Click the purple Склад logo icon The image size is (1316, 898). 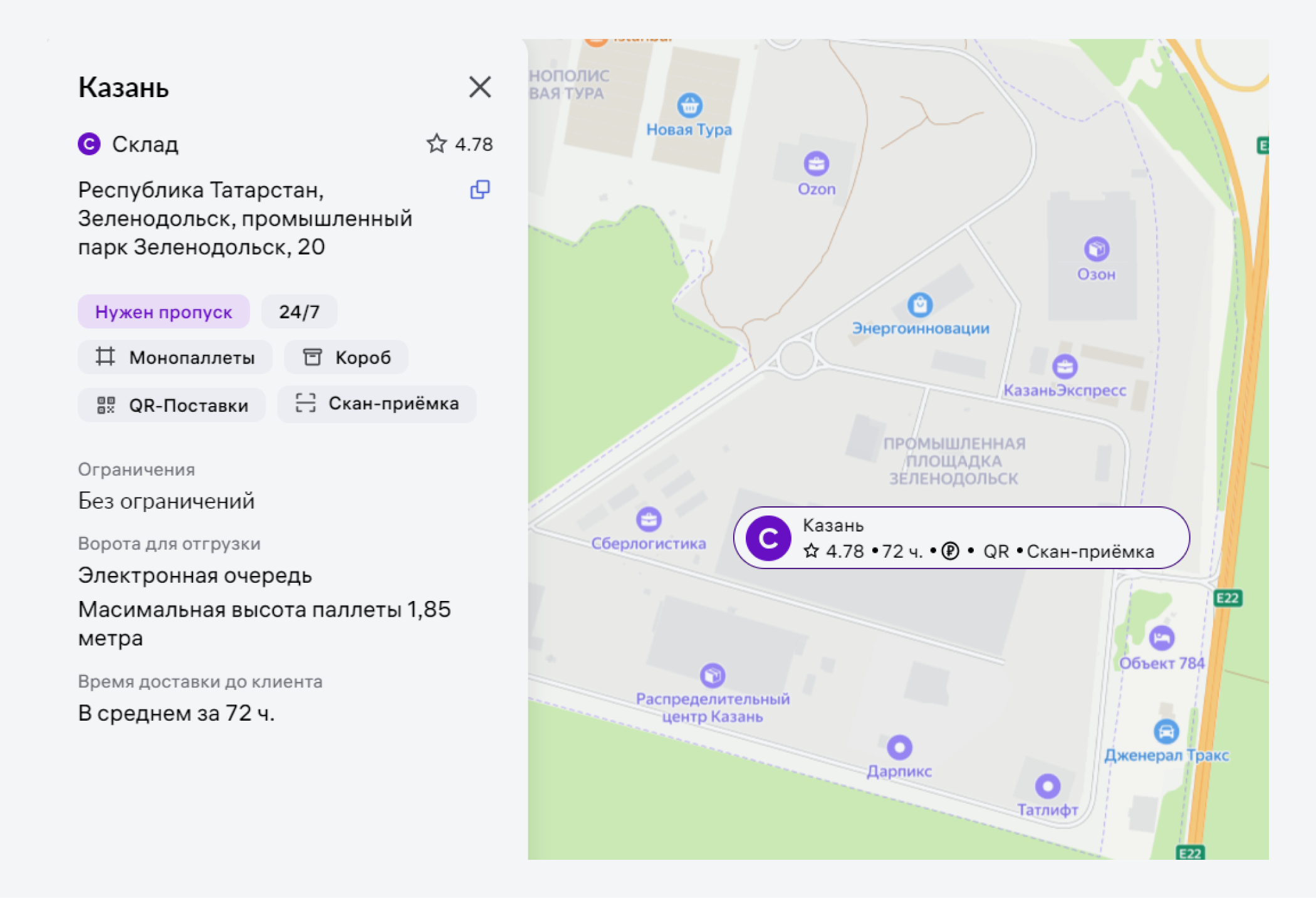[x=89, y=144]
